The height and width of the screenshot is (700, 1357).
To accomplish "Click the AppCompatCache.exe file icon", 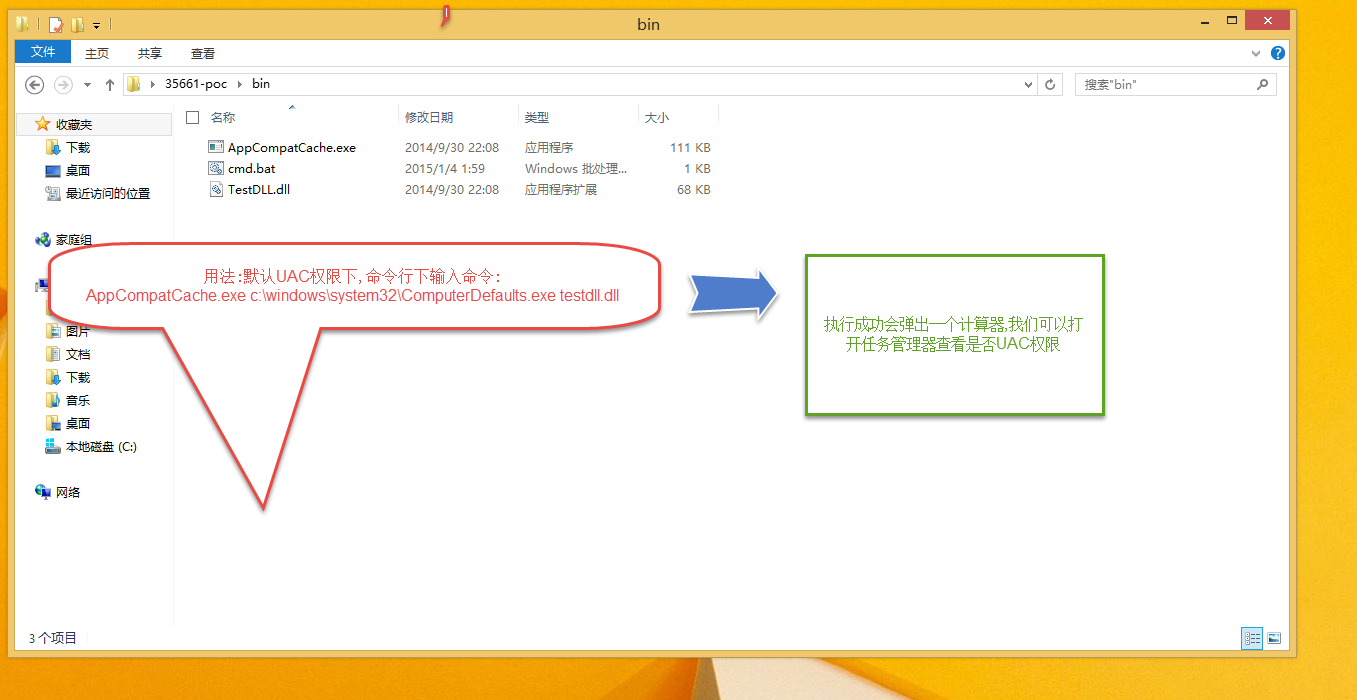I will [216, 147].
